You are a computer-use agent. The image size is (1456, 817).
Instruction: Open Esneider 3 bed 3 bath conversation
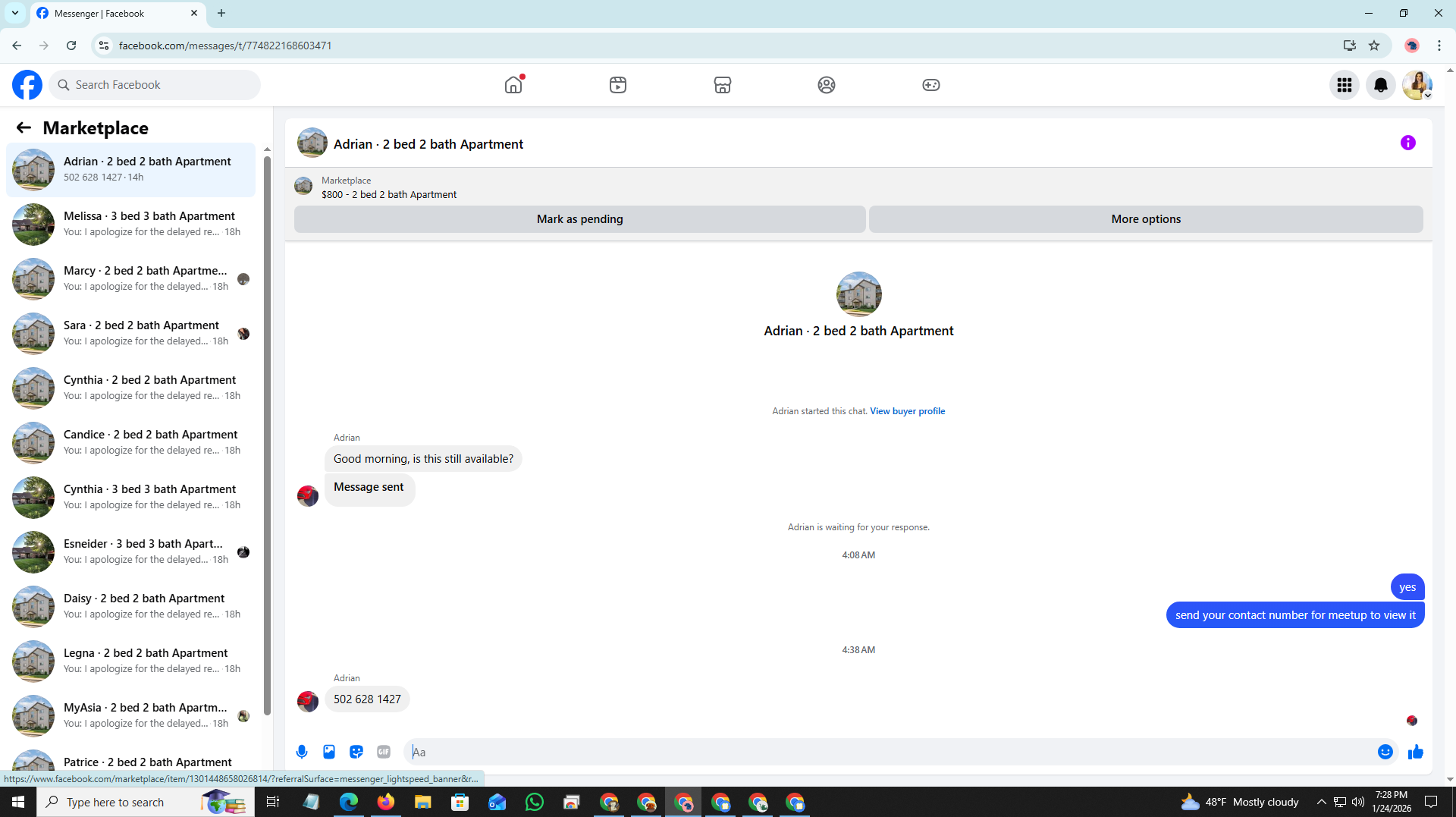(x=130, y=551)
